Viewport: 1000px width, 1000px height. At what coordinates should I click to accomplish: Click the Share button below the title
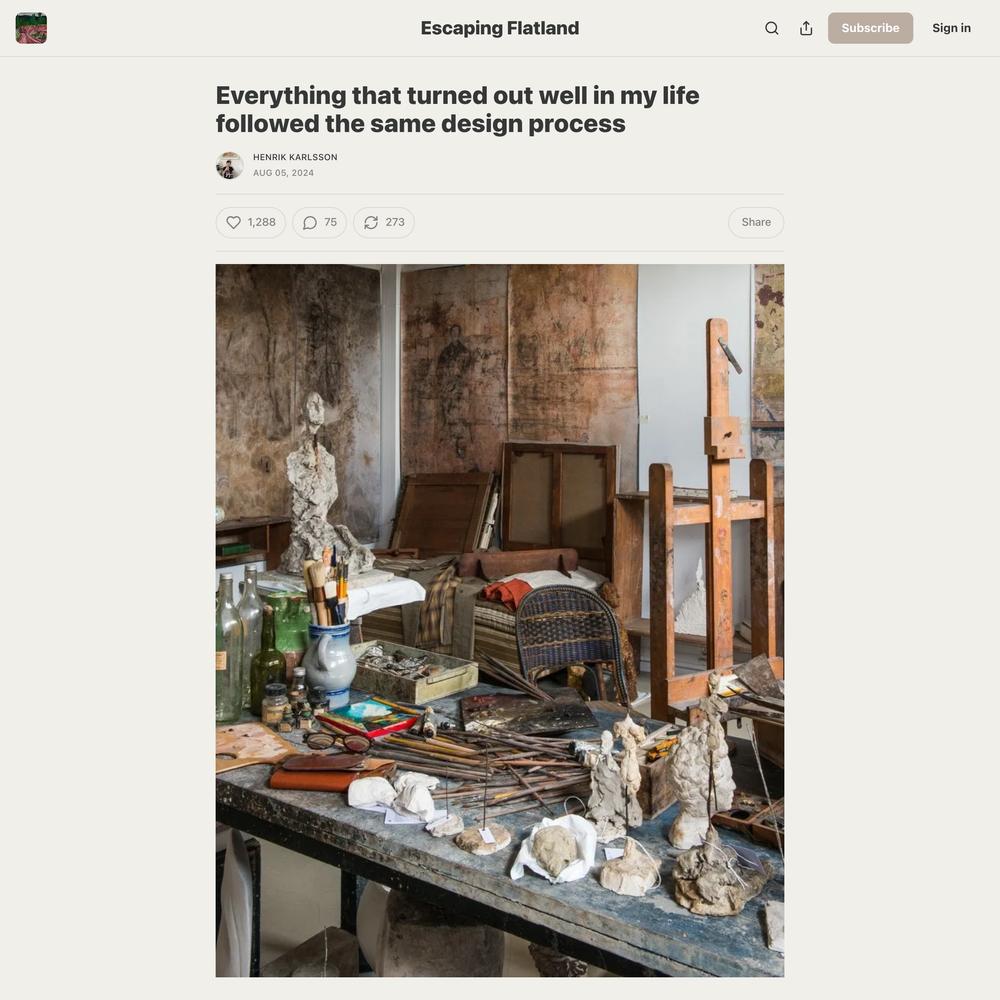point(756,222)
